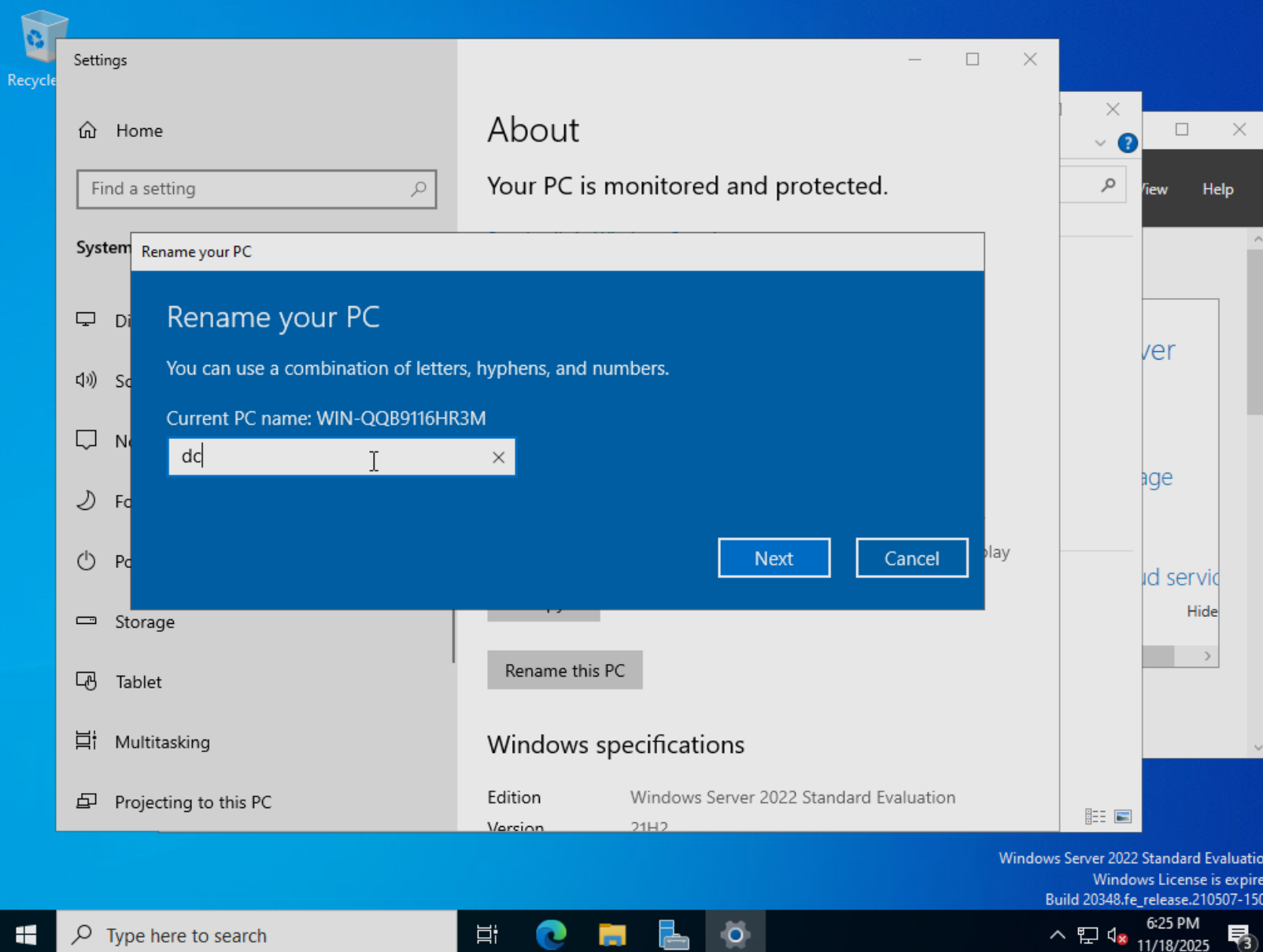Image resolution: width=1263 pixels, height=952 pixels.
Task: Open Focus assist moon icon in sidebar
Action: 86,500
